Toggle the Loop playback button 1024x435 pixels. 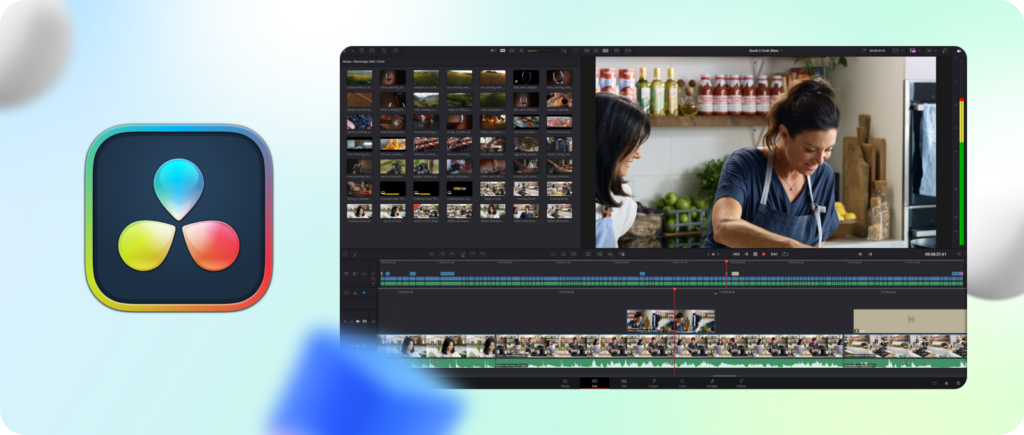[785, 254]
